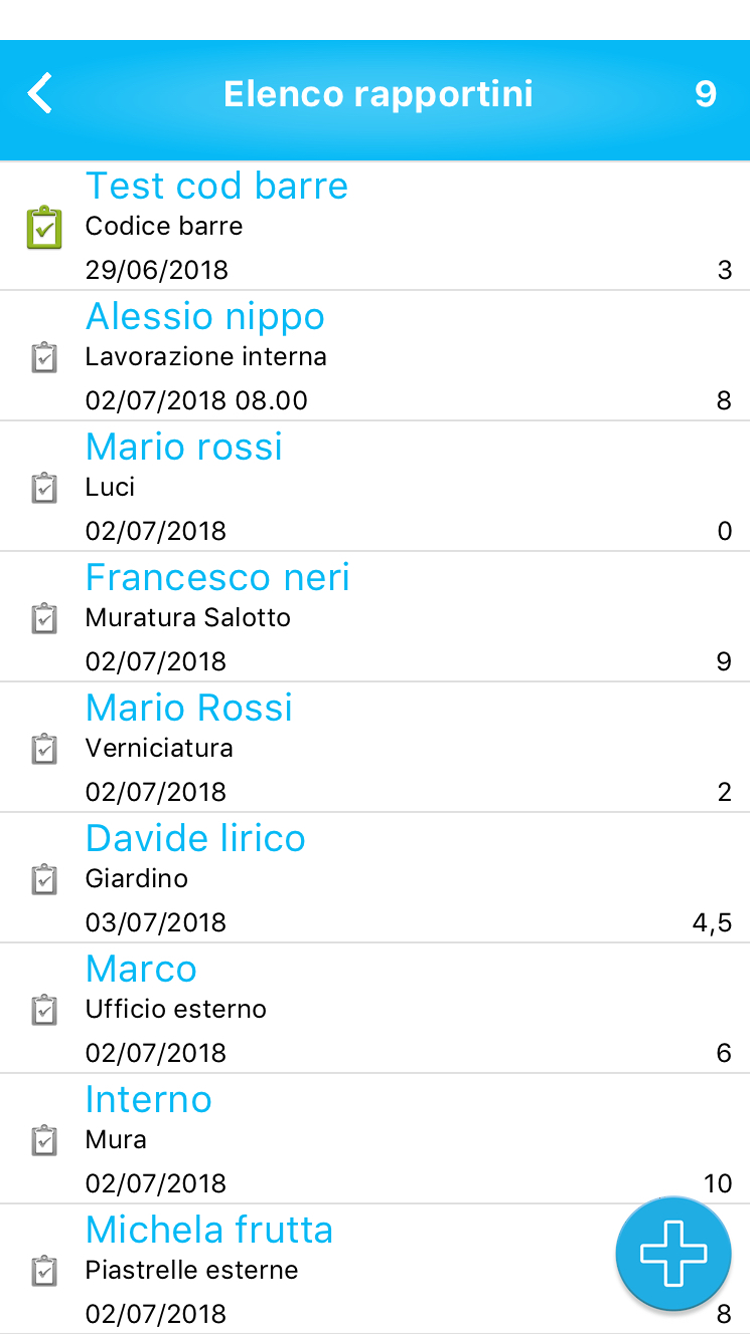The image size is (750, 1334).
Task: Open the Davide lirico report
Action: tap(195, 839)
